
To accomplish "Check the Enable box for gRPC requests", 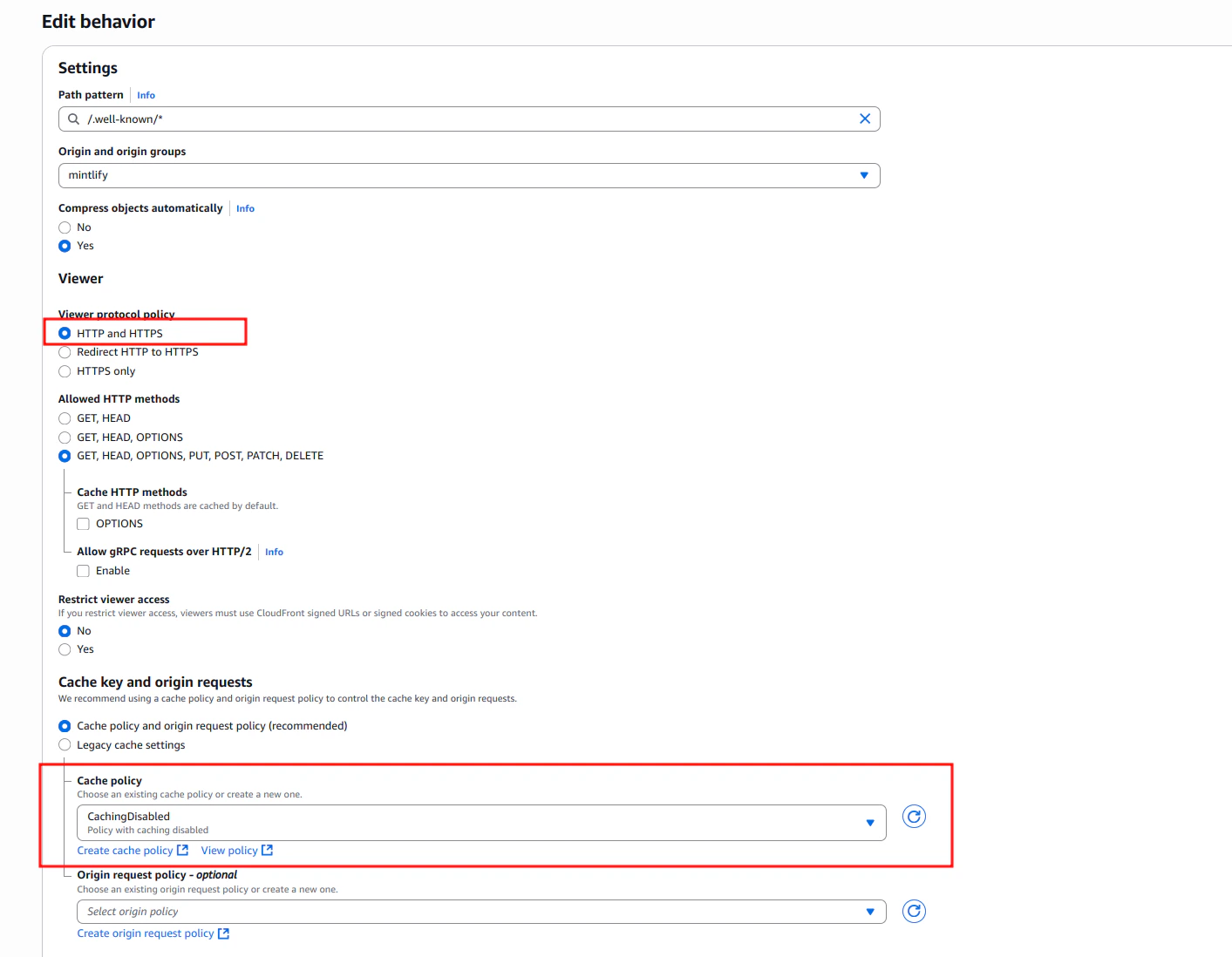I will coord(83,571).
